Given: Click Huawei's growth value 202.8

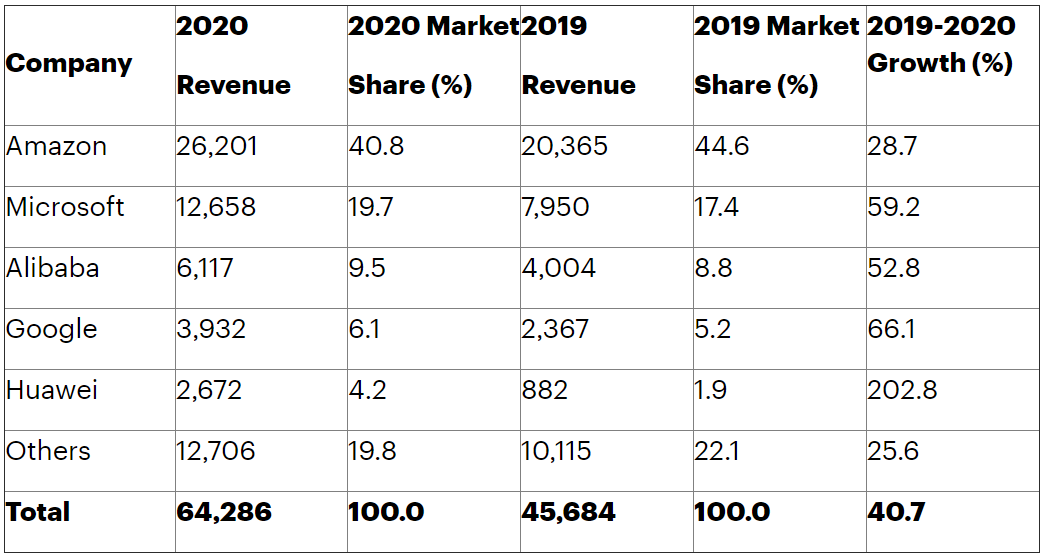Looking at the screenshot, I should [x=902, y=390].
